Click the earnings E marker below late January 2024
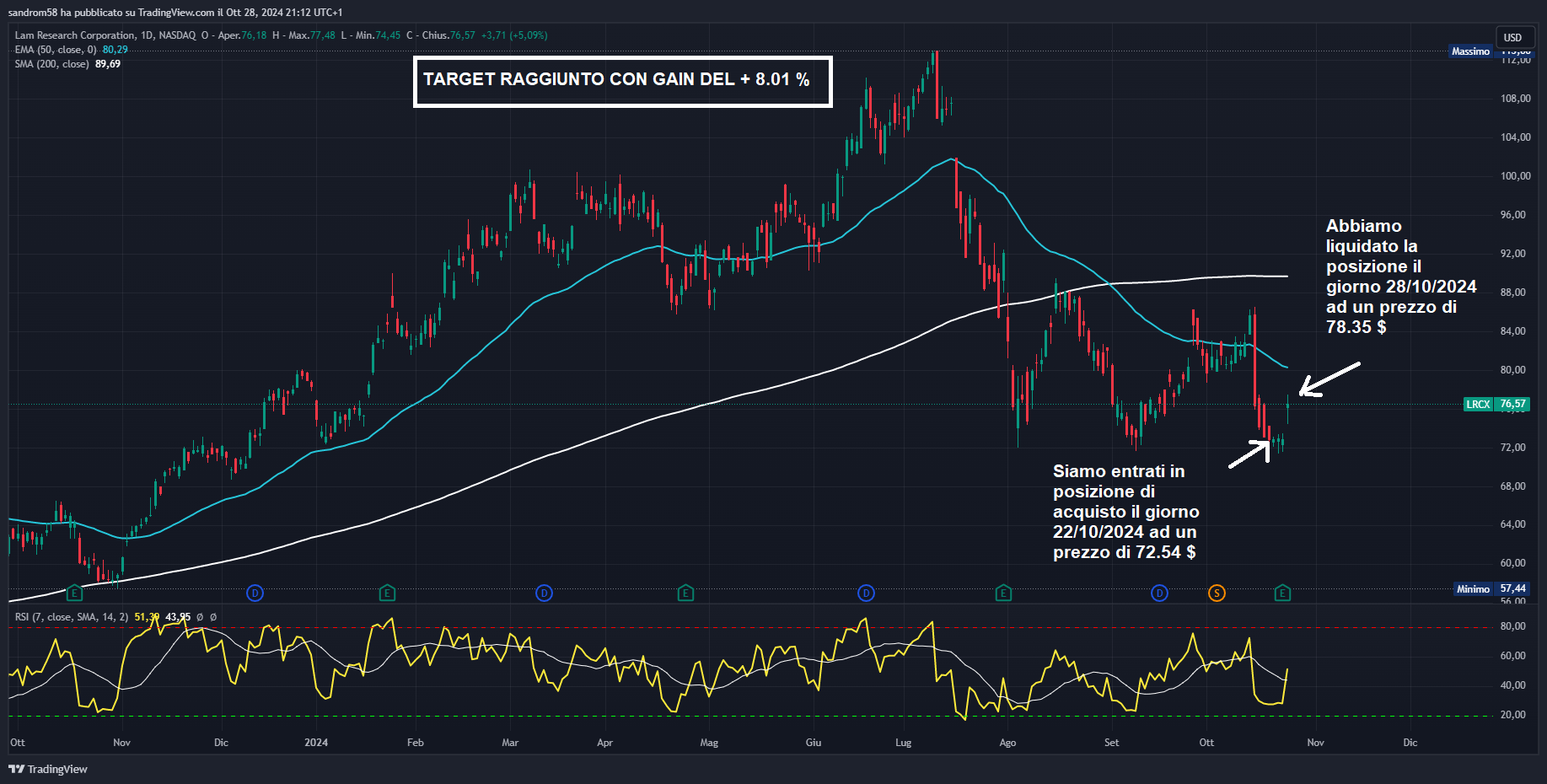 387,593
